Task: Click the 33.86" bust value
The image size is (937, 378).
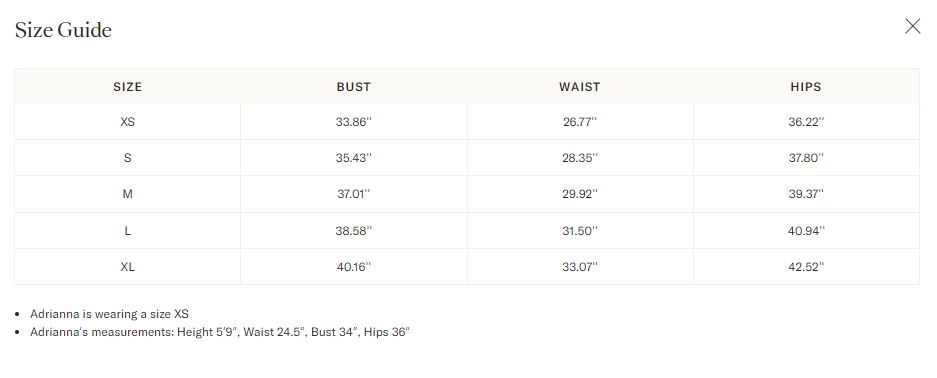Action: [x=354, y=122]
